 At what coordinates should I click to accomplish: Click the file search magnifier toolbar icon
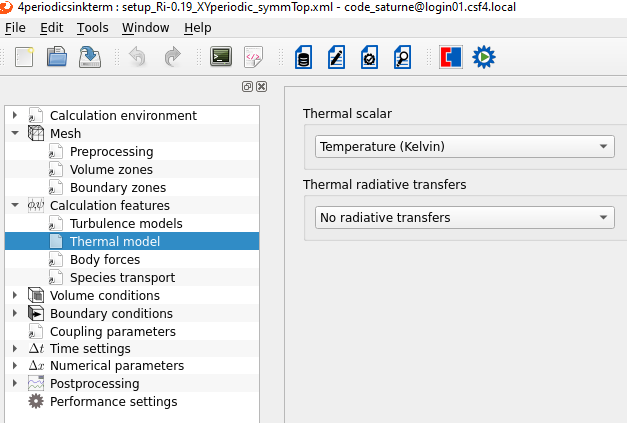402,58
